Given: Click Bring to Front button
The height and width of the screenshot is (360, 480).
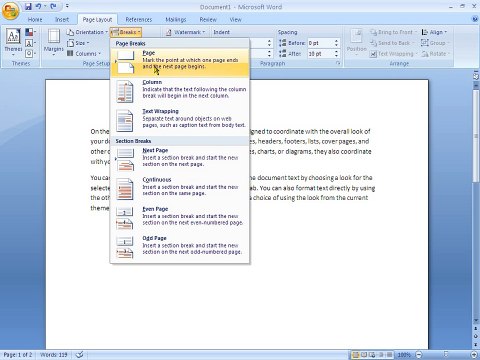Looking at the screenshot, I should pos(393,32).
